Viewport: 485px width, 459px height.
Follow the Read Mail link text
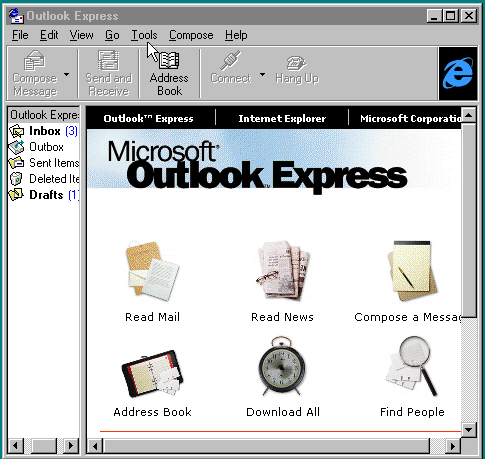(x=152, y=317)
